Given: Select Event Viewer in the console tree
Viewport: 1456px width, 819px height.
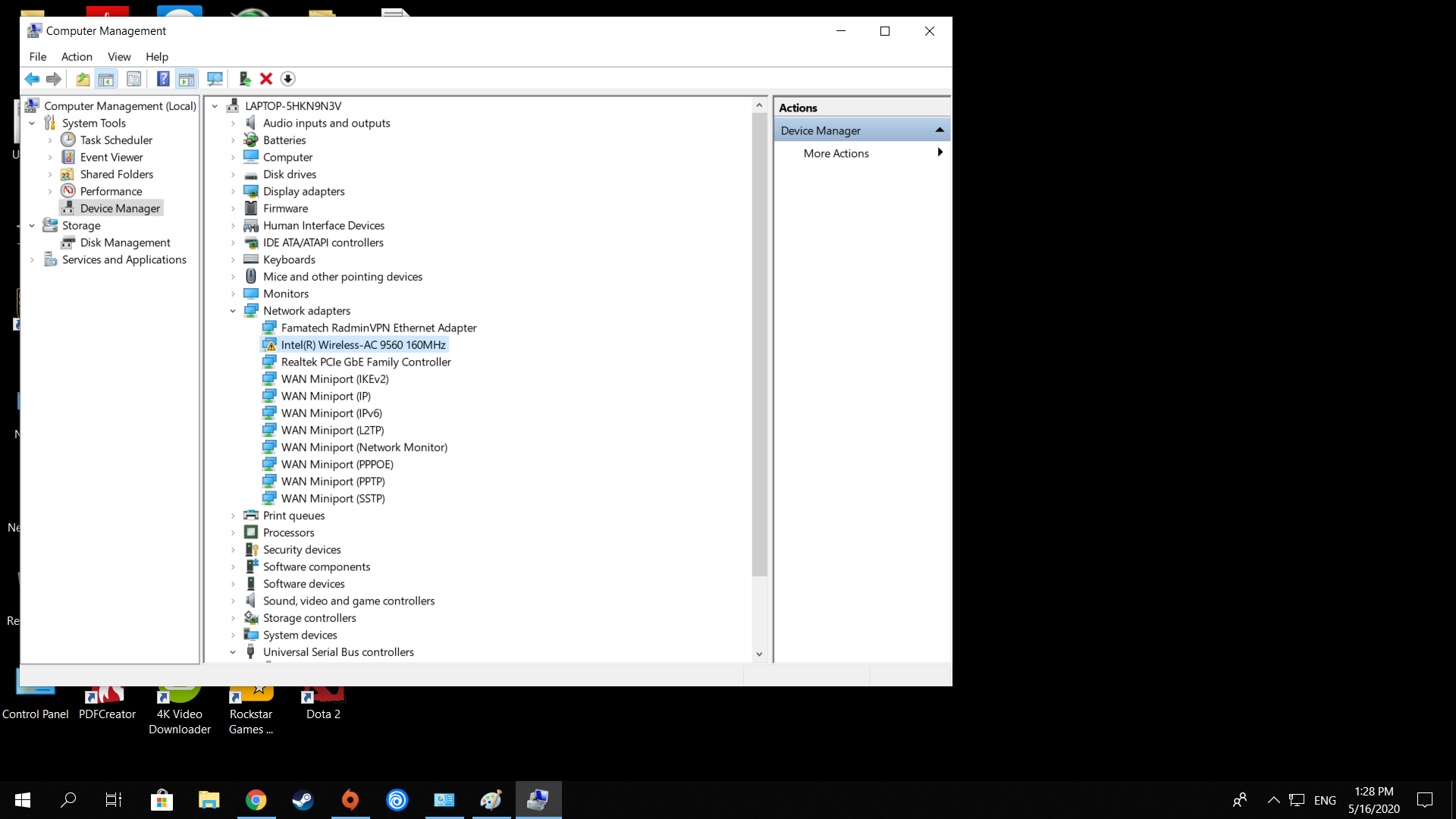Looking at the screenshot, I should [111, 158].
